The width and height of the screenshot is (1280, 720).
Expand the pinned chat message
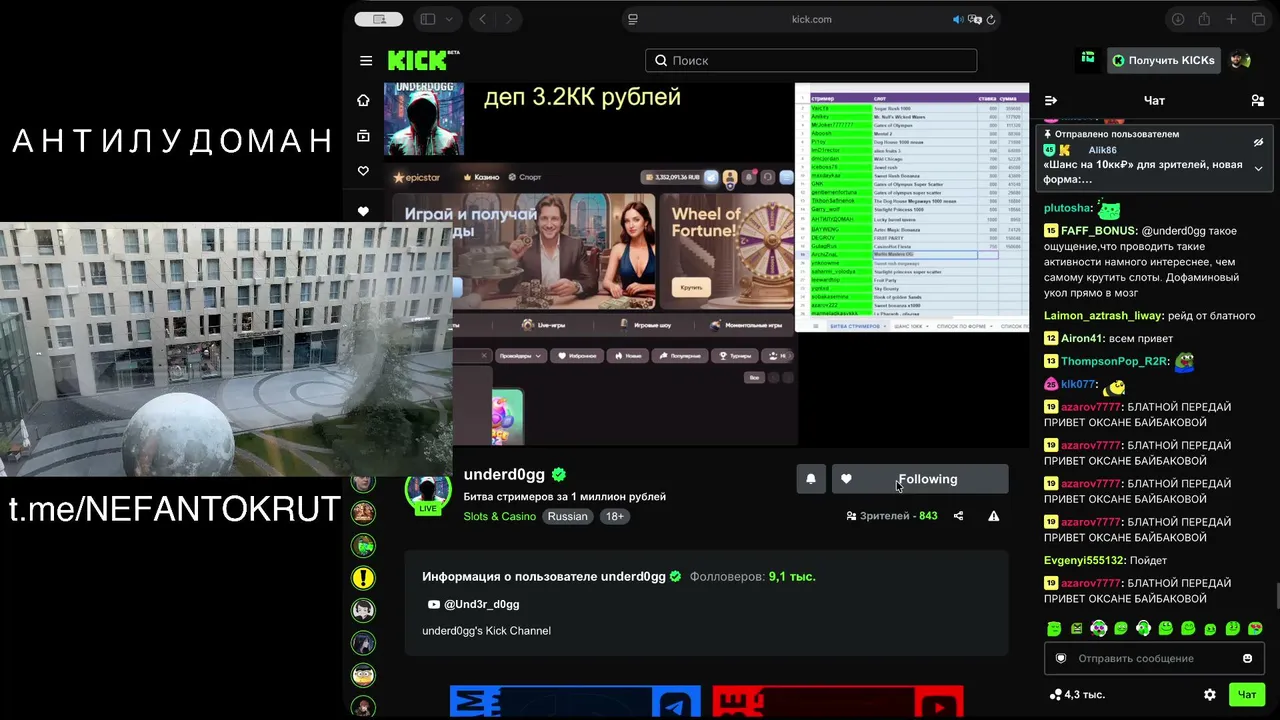tap(1258, 168)
